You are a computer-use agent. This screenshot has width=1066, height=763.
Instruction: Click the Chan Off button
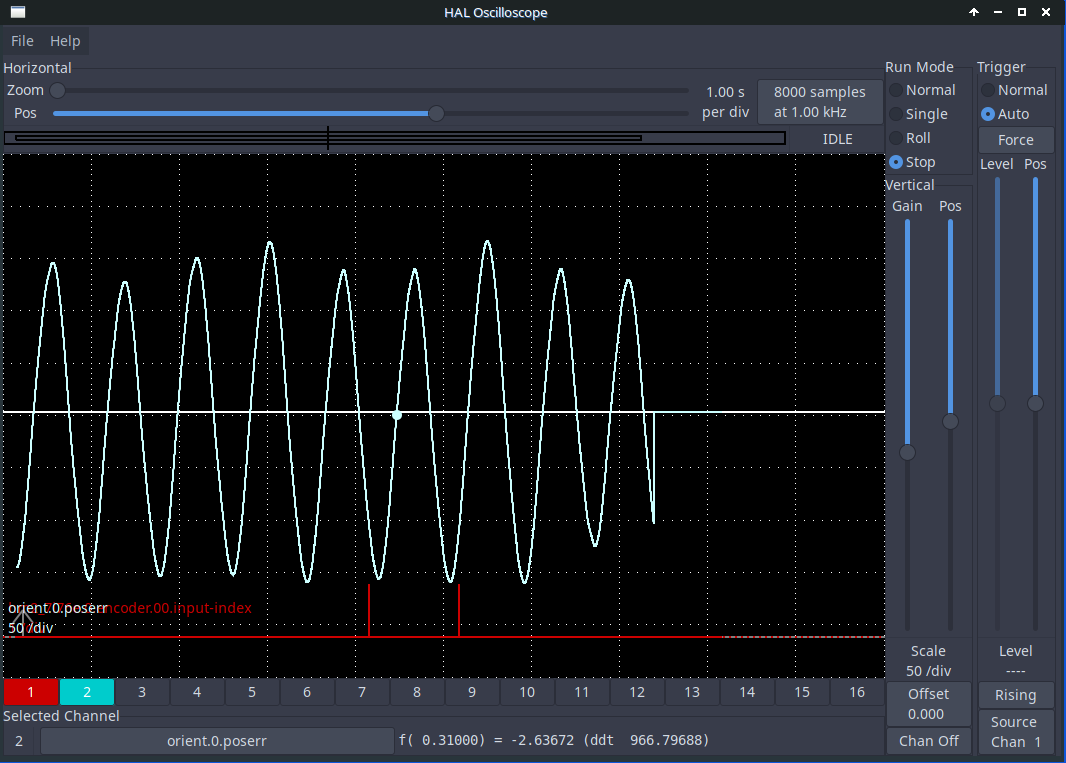[x=929, y=741]
